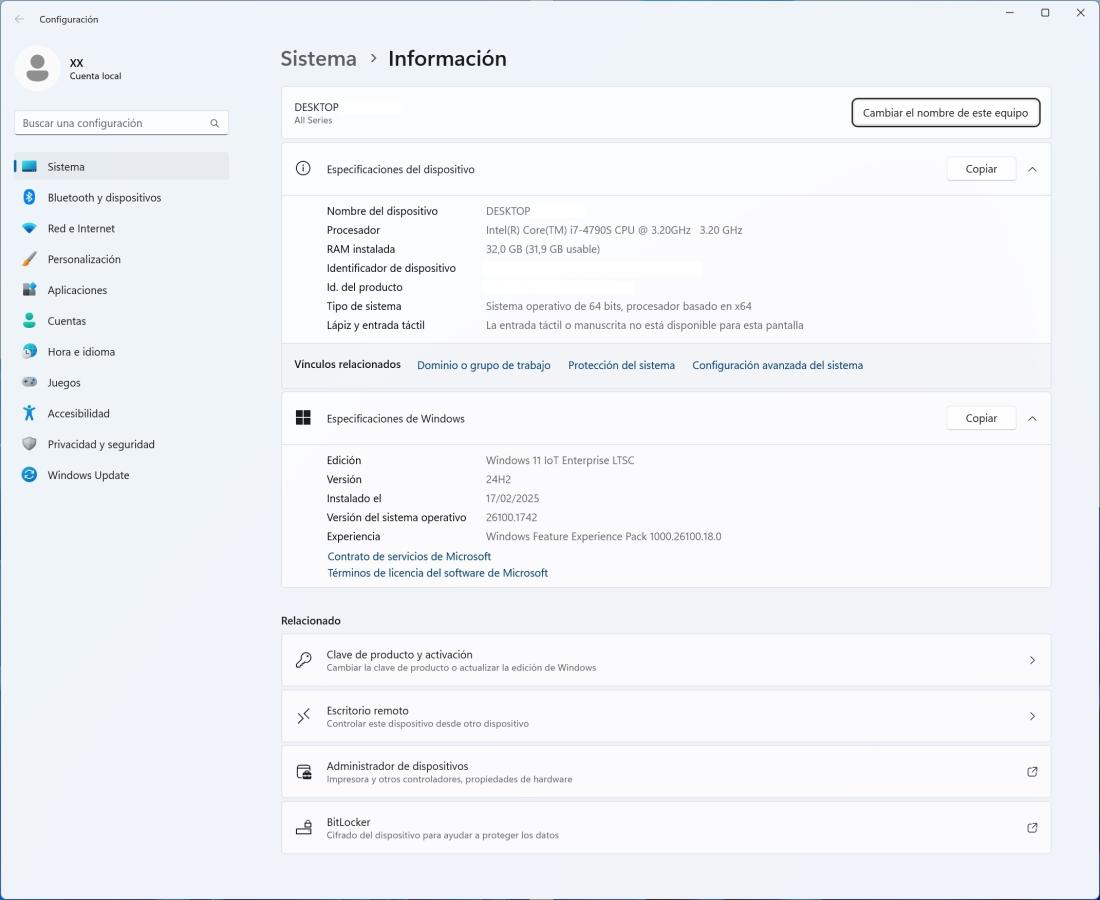
Task: Select Privacidad y seguridad shield icon
Action: coord(29,445)
